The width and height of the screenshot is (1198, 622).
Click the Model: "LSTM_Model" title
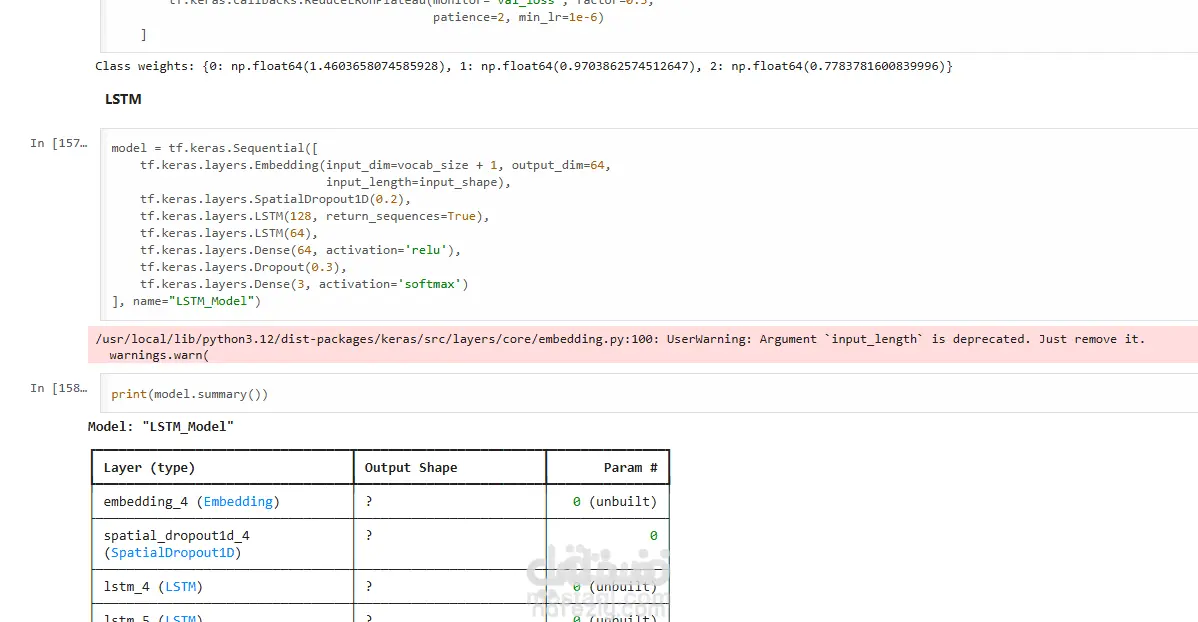point(160,426)
